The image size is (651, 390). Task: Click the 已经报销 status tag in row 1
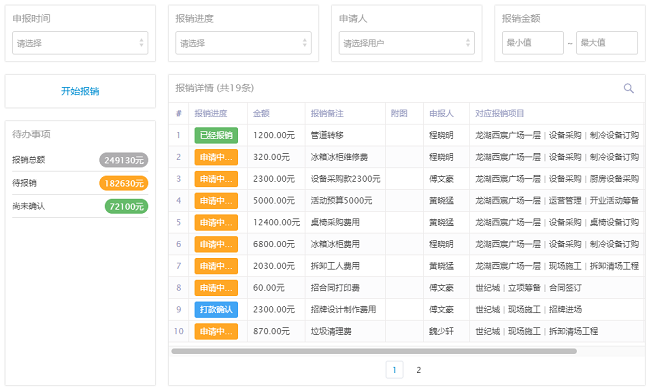coord(216,135)
